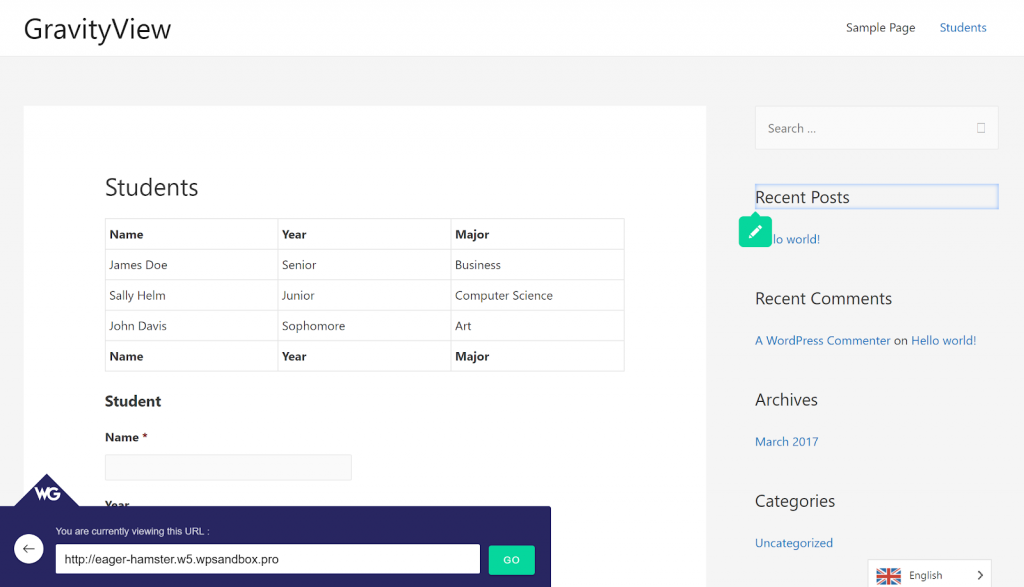
Task: Open the Students menu item
Action: click(963, 27)
